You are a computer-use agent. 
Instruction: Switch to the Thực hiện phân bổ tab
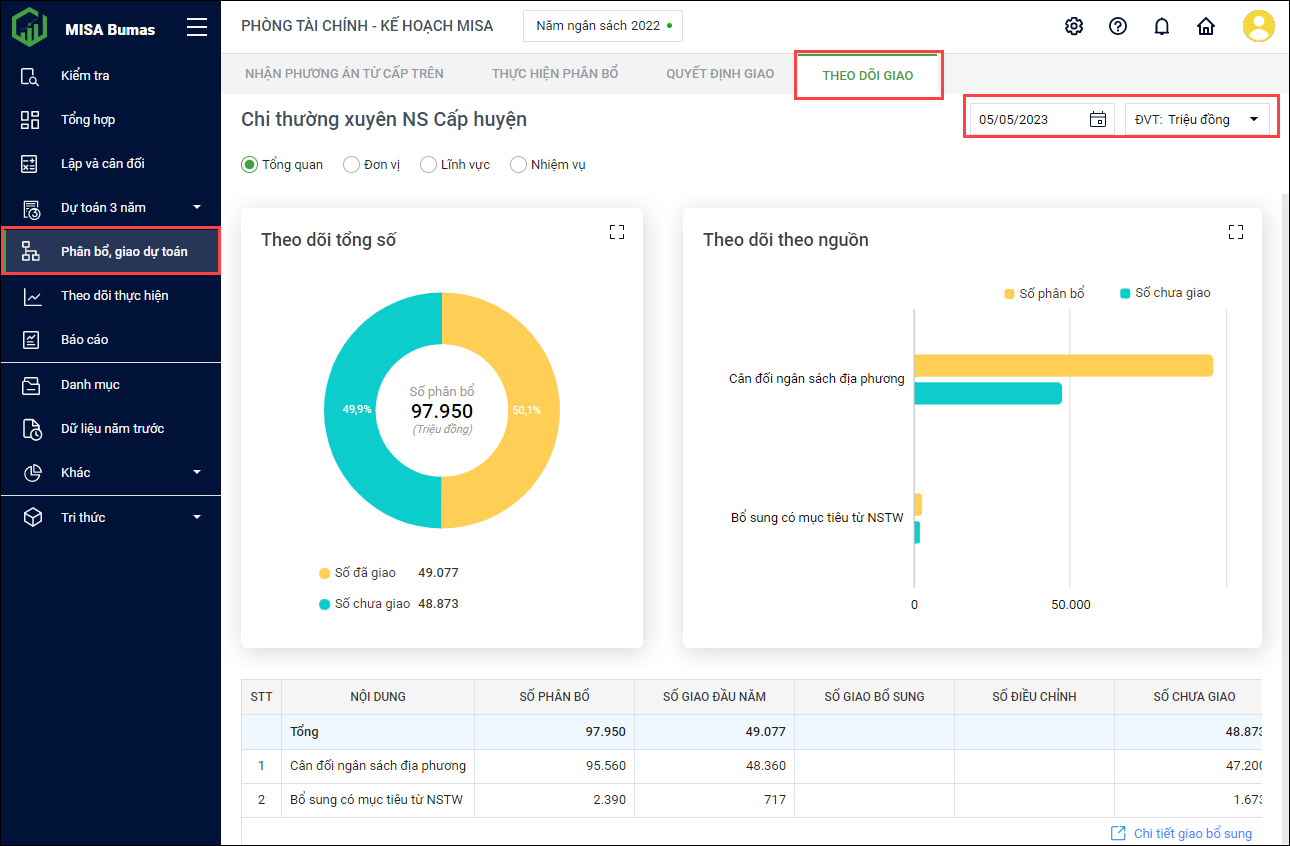(x=555, y=74)
